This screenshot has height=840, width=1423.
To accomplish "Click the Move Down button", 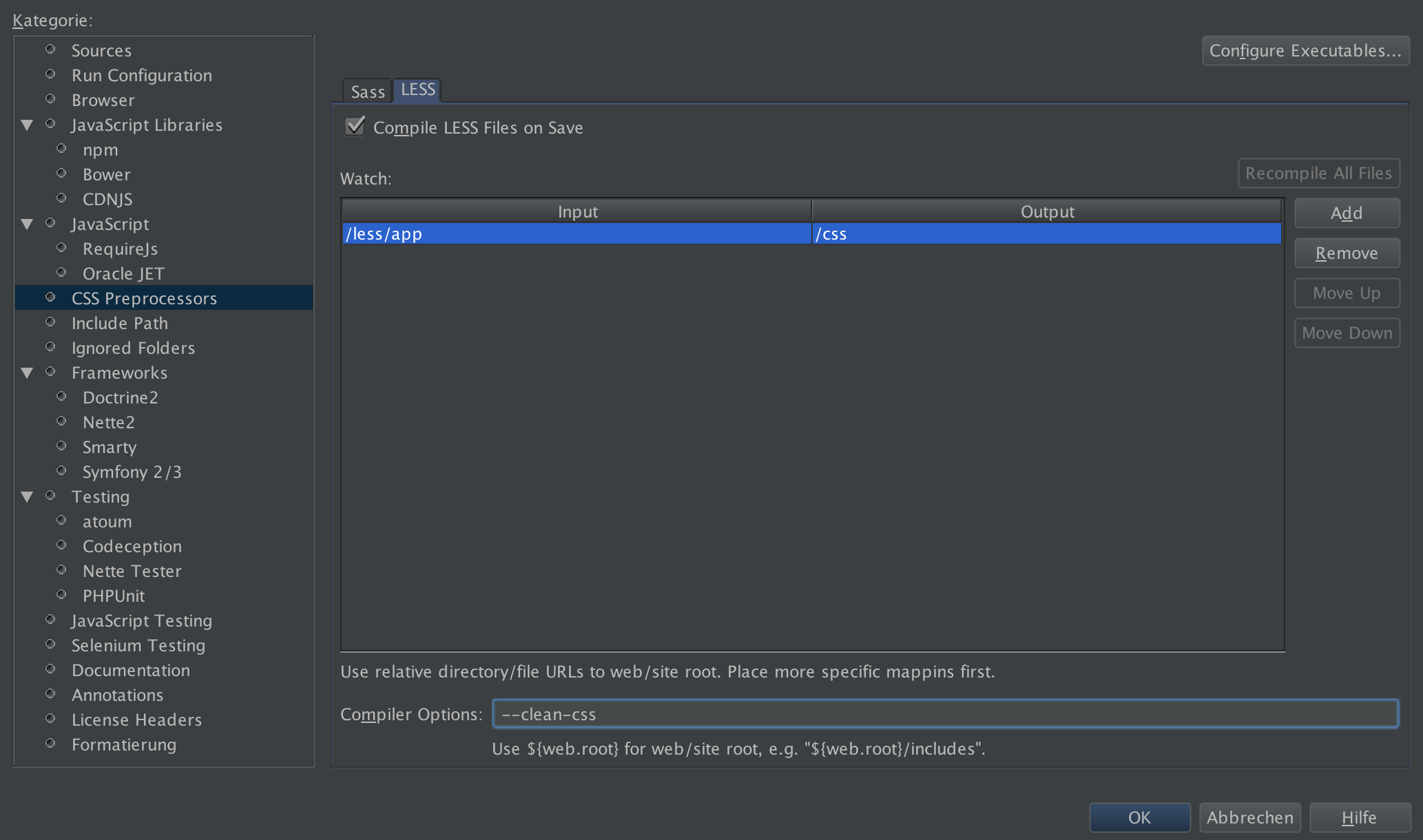I will coord(1347,333).
